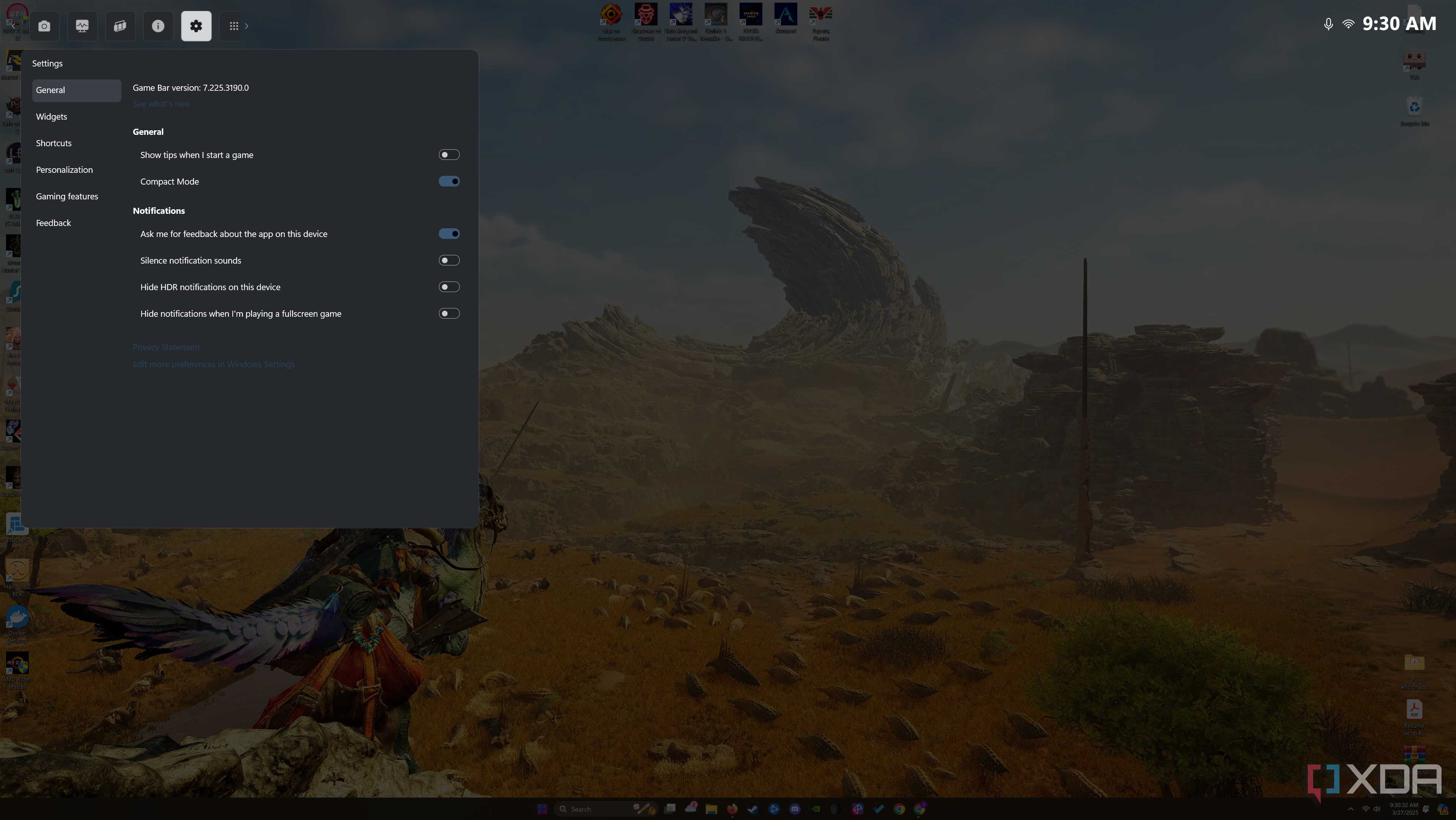Open the Privacy Statement link

(x=166, y=347)
